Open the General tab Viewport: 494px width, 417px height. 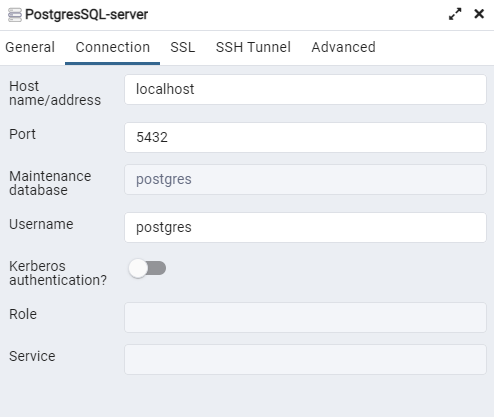[30, 47]
